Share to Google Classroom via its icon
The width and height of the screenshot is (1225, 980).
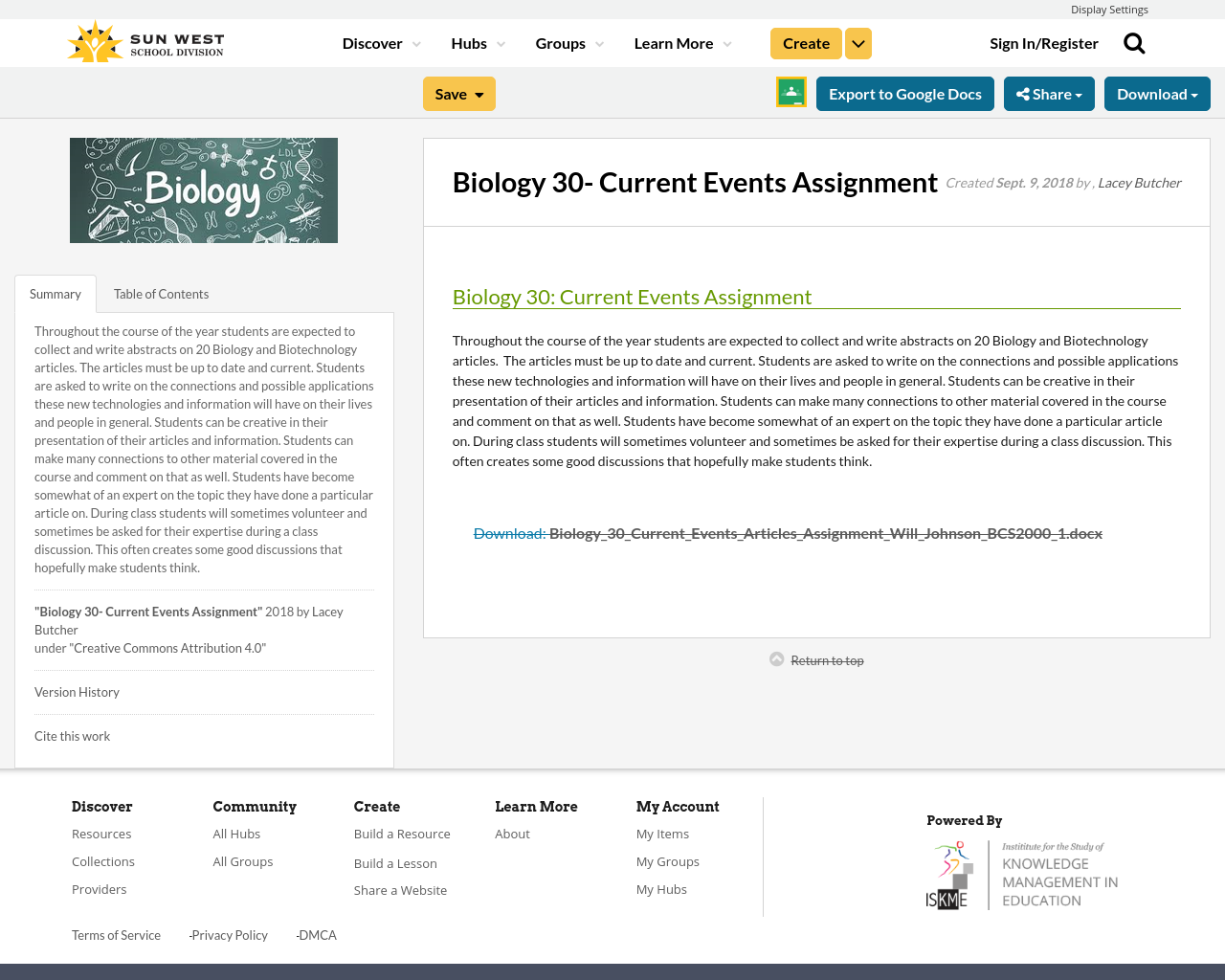790,93
